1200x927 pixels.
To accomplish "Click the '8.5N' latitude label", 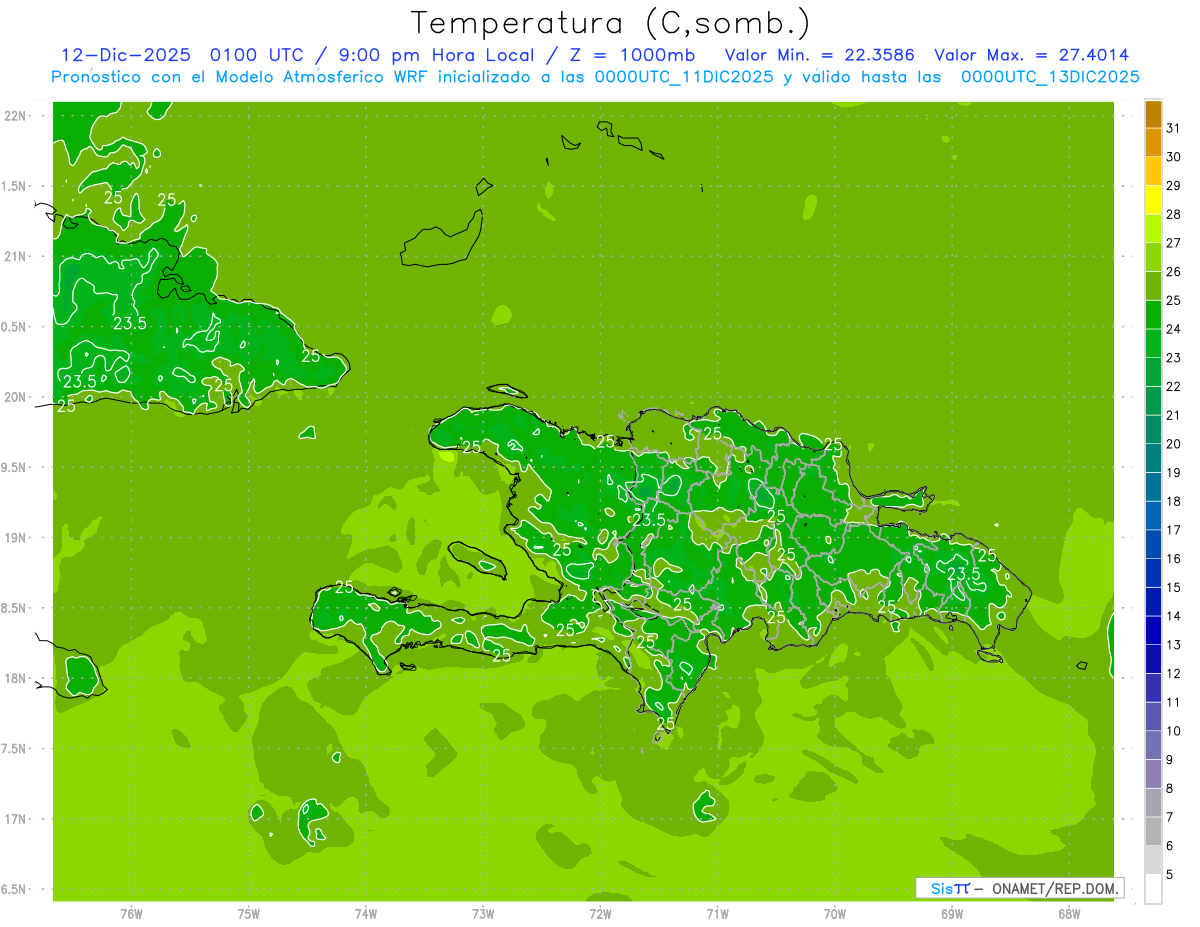I will pos(15,608).
